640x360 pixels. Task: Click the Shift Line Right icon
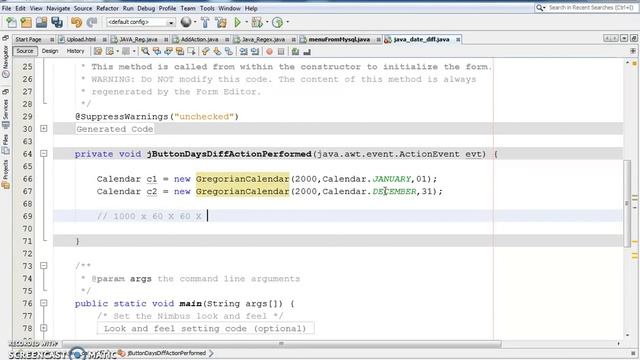coord(255,51)
